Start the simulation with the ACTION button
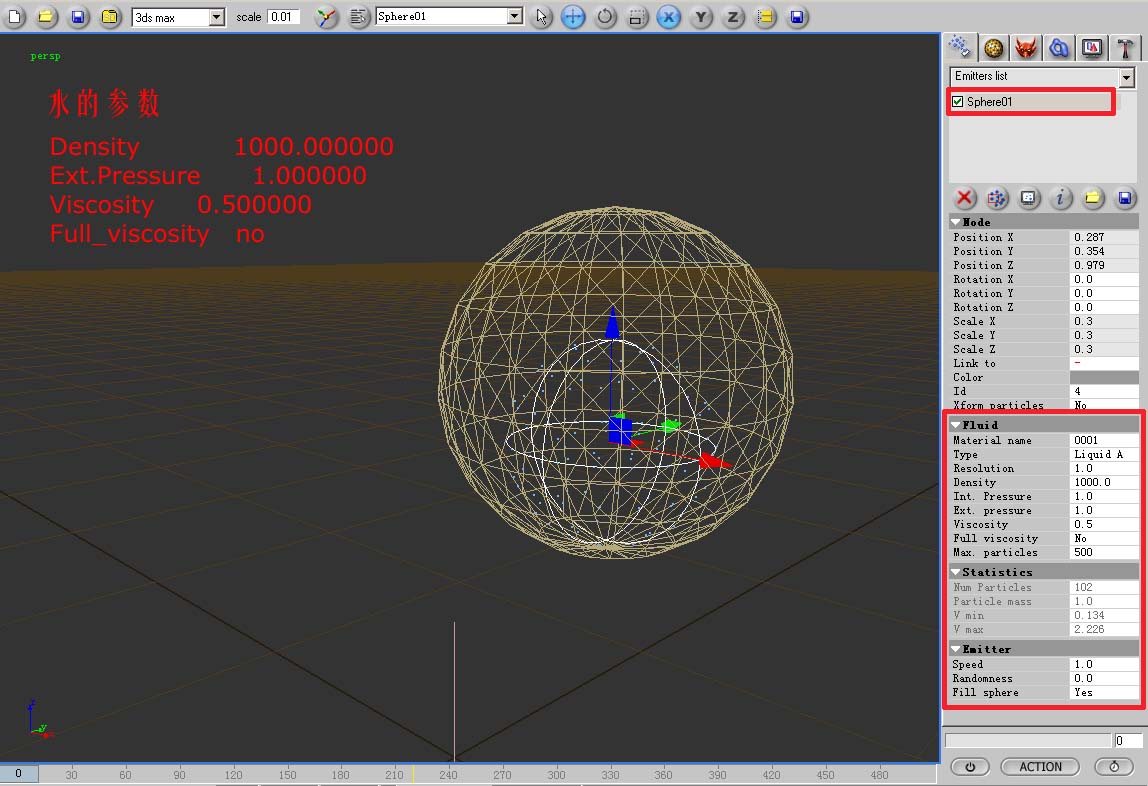The width and height of the screenshot is (1148, 786). tap(1040, 766)
